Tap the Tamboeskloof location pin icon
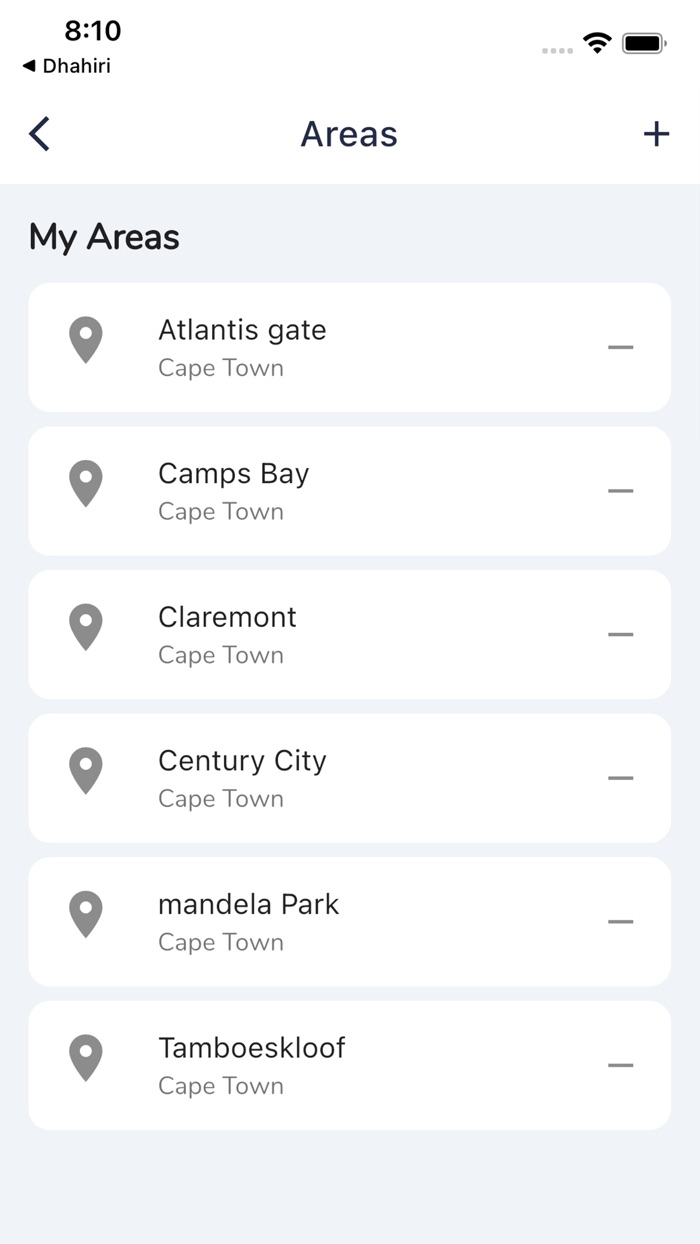Image resolution: width=700 pixels, height=1244 pixels. (x=86, y=1058)
